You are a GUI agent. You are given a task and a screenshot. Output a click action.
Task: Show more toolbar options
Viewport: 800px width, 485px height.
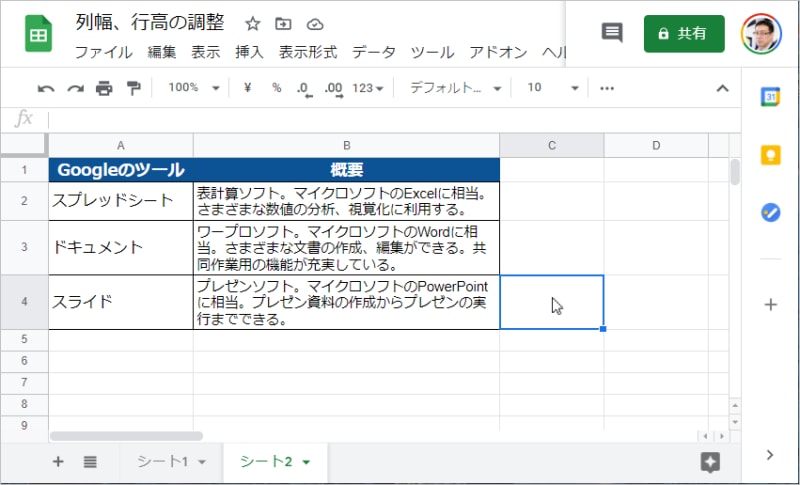(607, 88)
